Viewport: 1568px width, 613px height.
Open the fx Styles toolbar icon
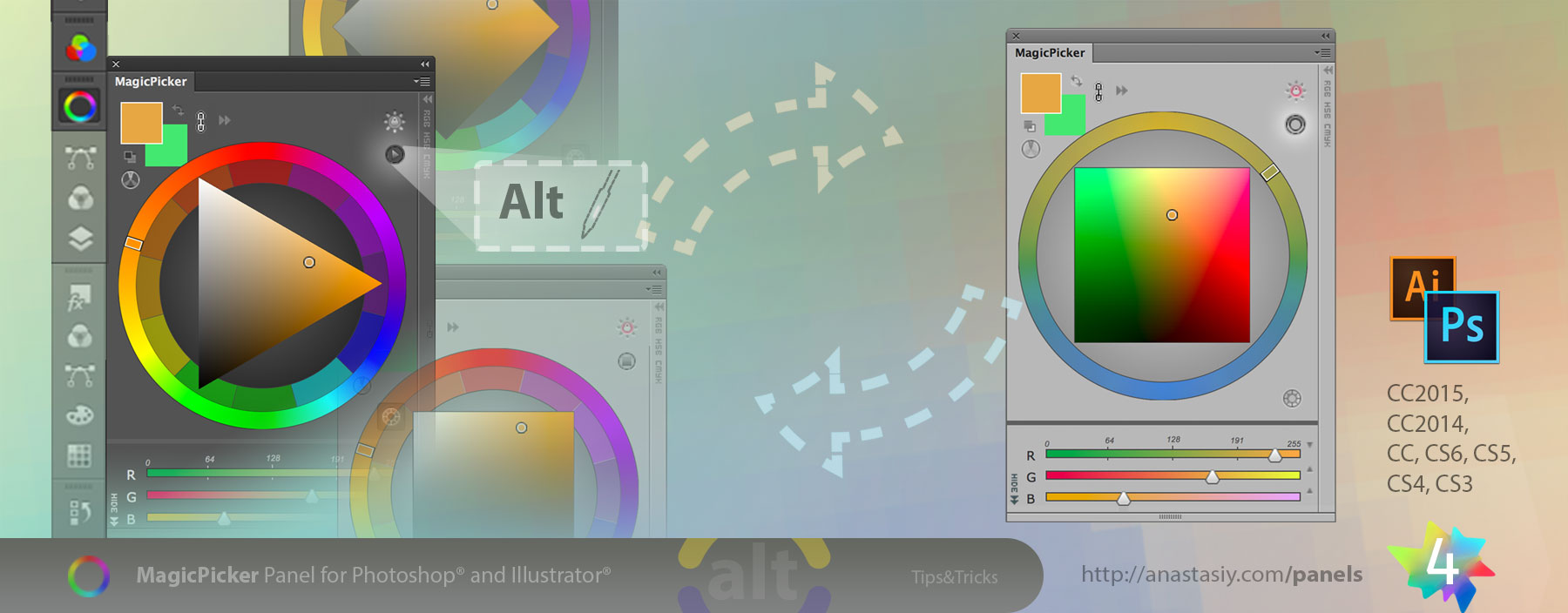[x=79, y=298]
